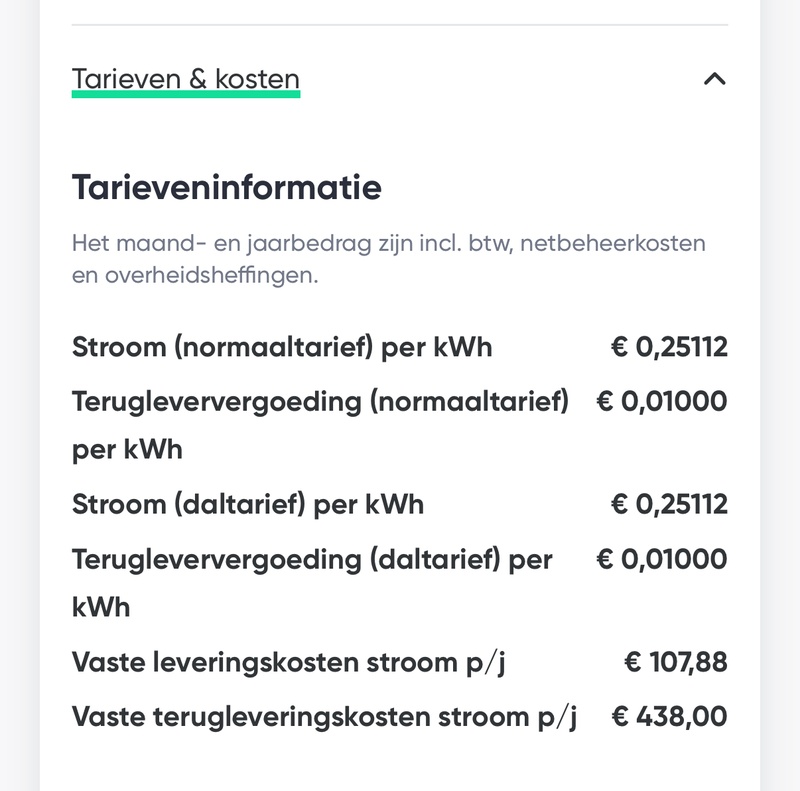Click the normaaltarief terugleververgoeding value € 0,01000

[662, 401]
